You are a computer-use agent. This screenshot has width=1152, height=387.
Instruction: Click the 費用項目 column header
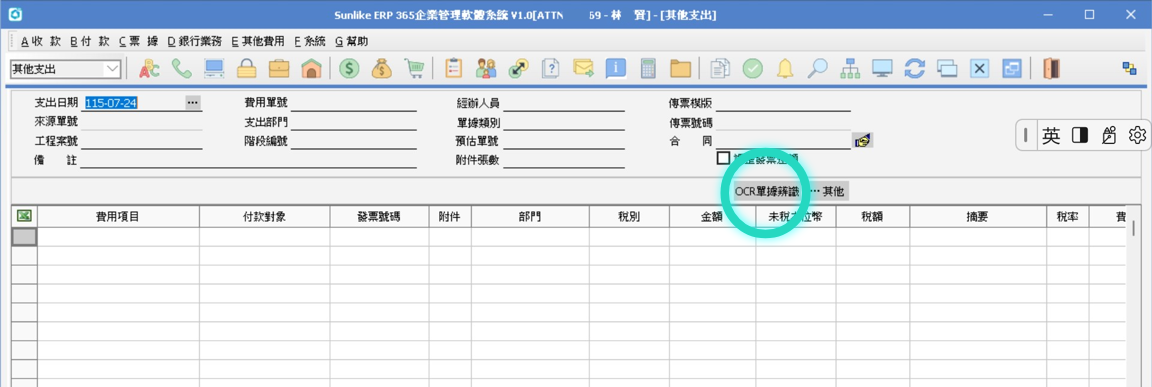[118, 217]
